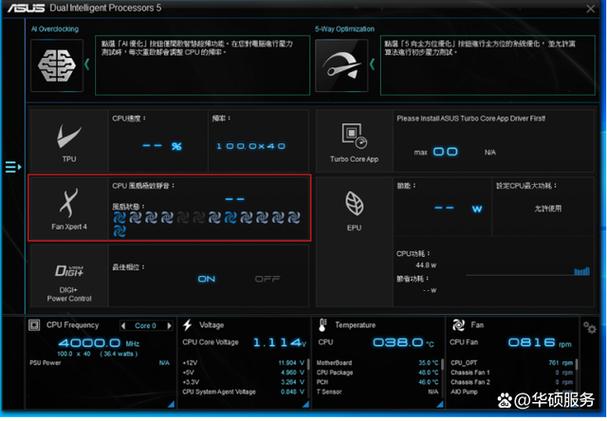Expand the Voltage panel corner triangle
This screenshot has height=421, width=607.
tap(306, 404)
